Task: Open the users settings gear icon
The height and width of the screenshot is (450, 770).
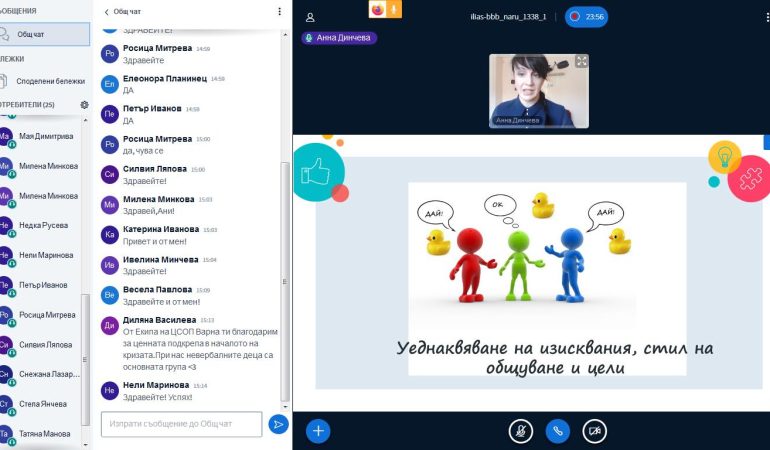Action: (x=84, y=104)
